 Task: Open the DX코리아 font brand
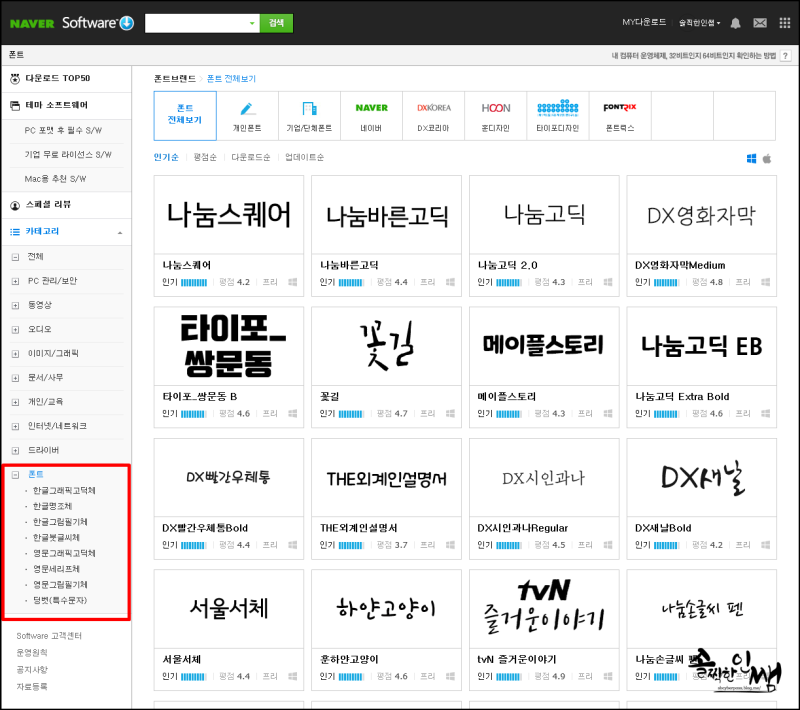(434, 116)
